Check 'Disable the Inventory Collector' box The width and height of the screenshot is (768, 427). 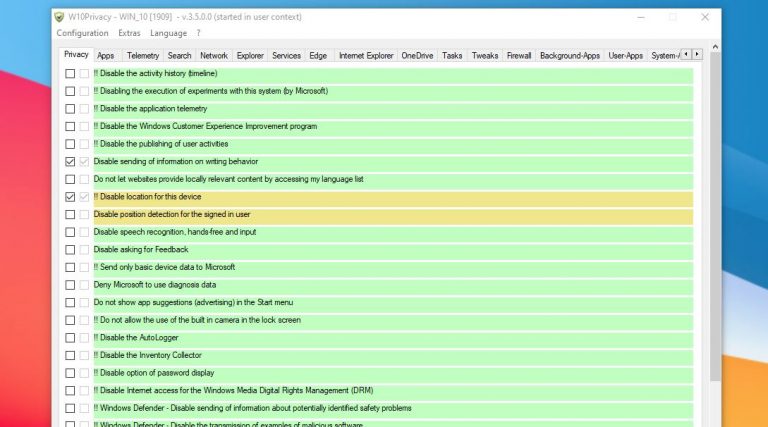70,356
